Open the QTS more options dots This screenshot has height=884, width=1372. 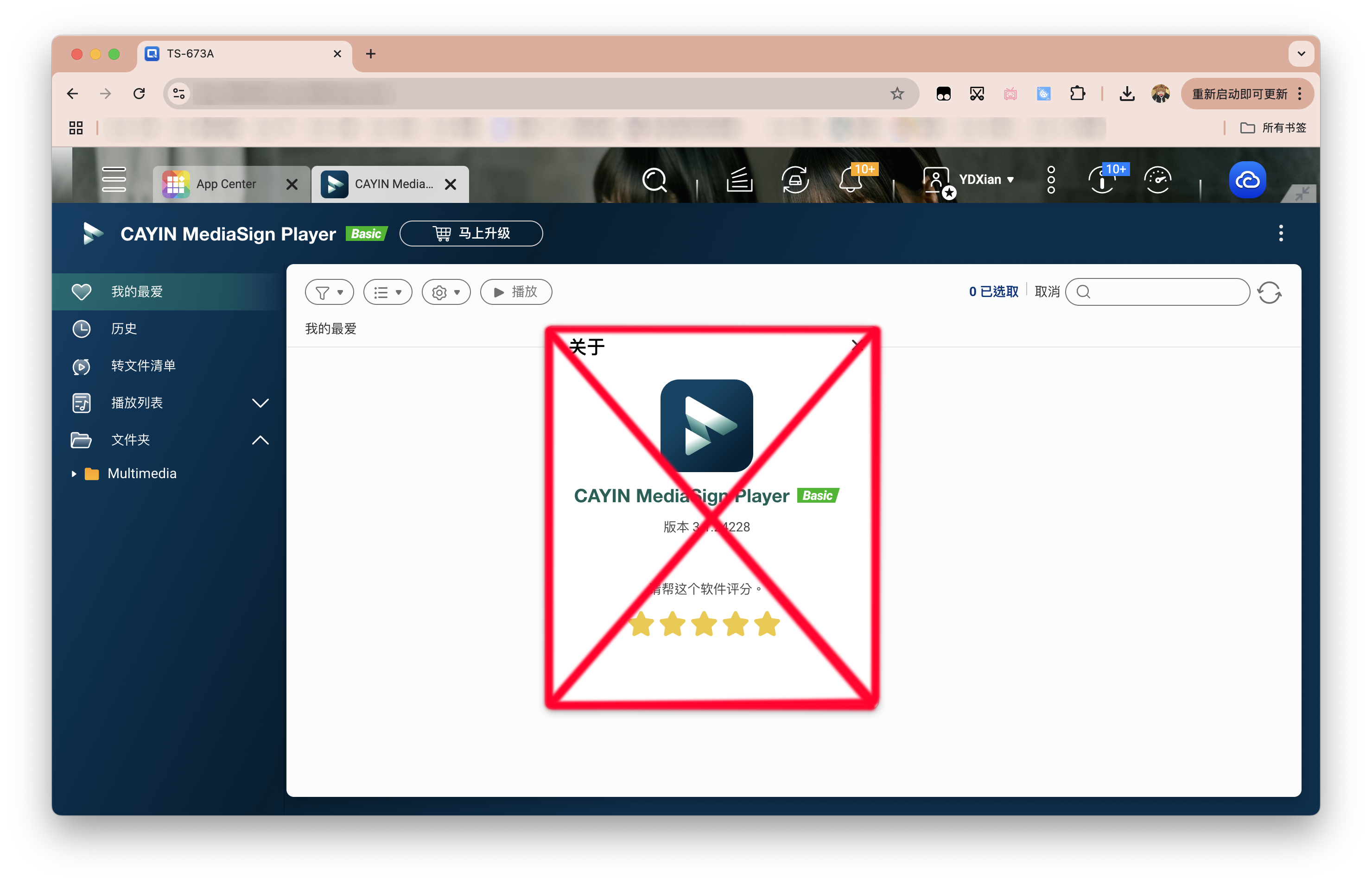(x=1051, y=180)
